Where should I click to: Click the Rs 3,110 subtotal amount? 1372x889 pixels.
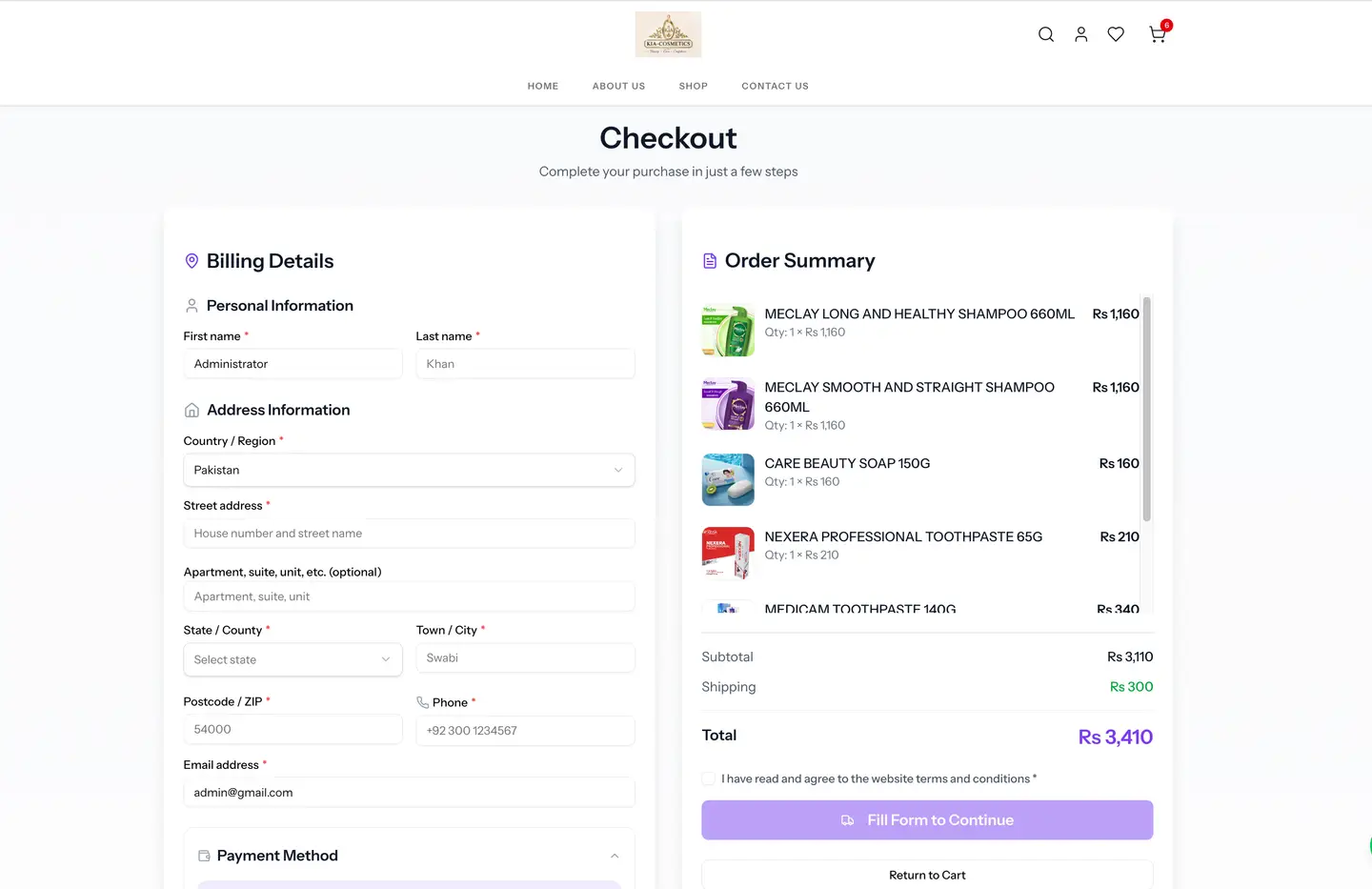(1130, 657)
